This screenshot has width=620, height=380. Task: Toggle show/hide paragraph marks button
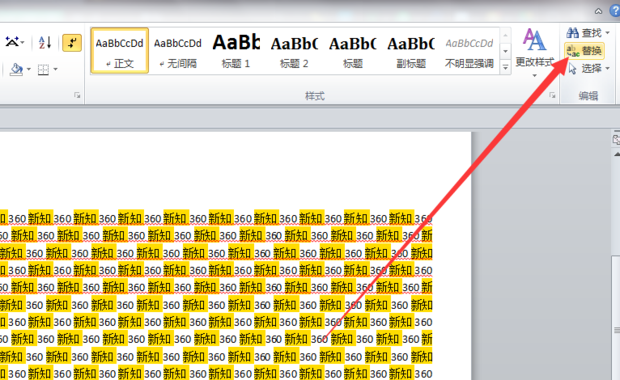point(72,43)
